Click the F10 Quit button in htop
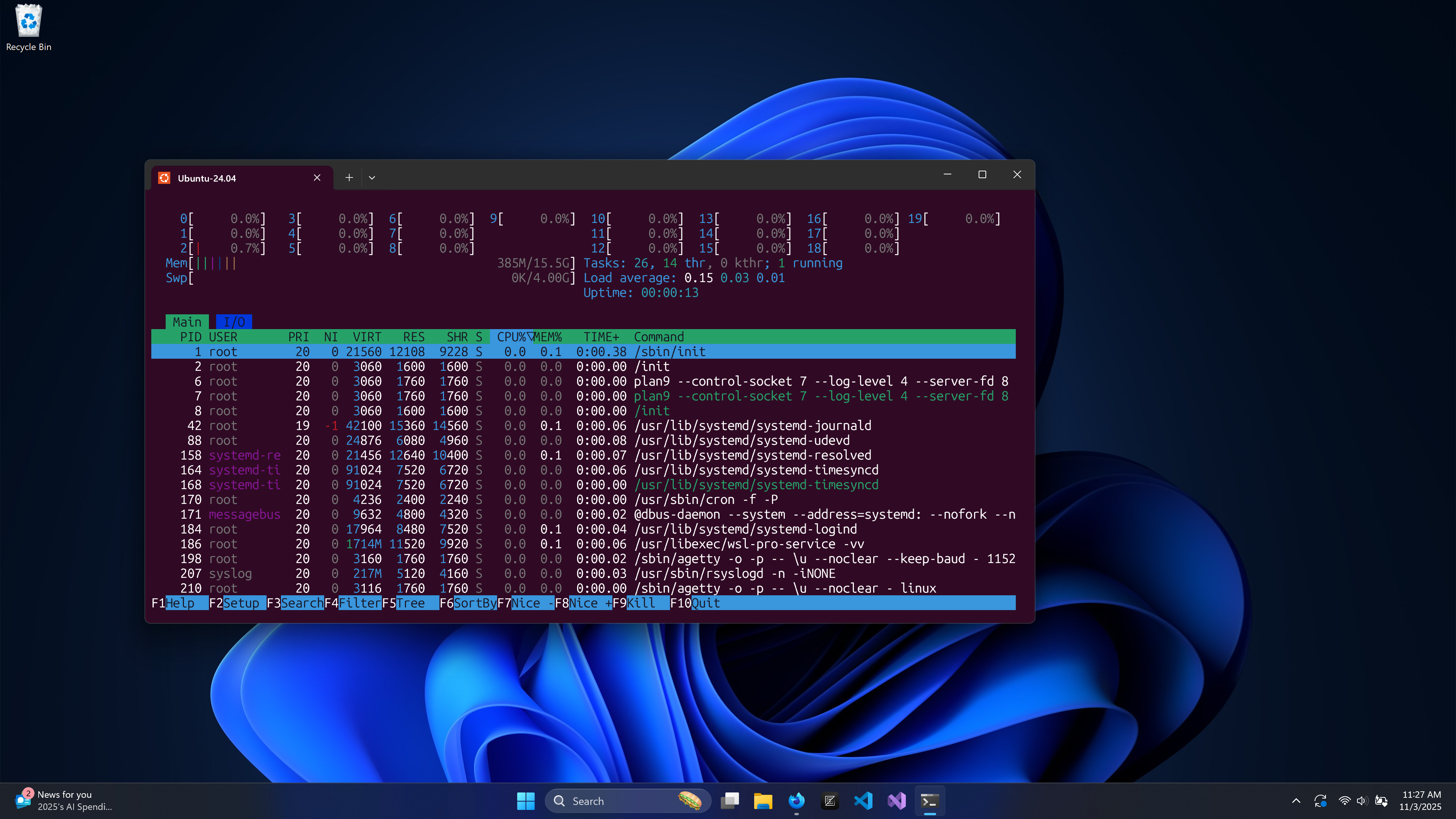This screenshot has width=1456, height=819. (705, 603)
